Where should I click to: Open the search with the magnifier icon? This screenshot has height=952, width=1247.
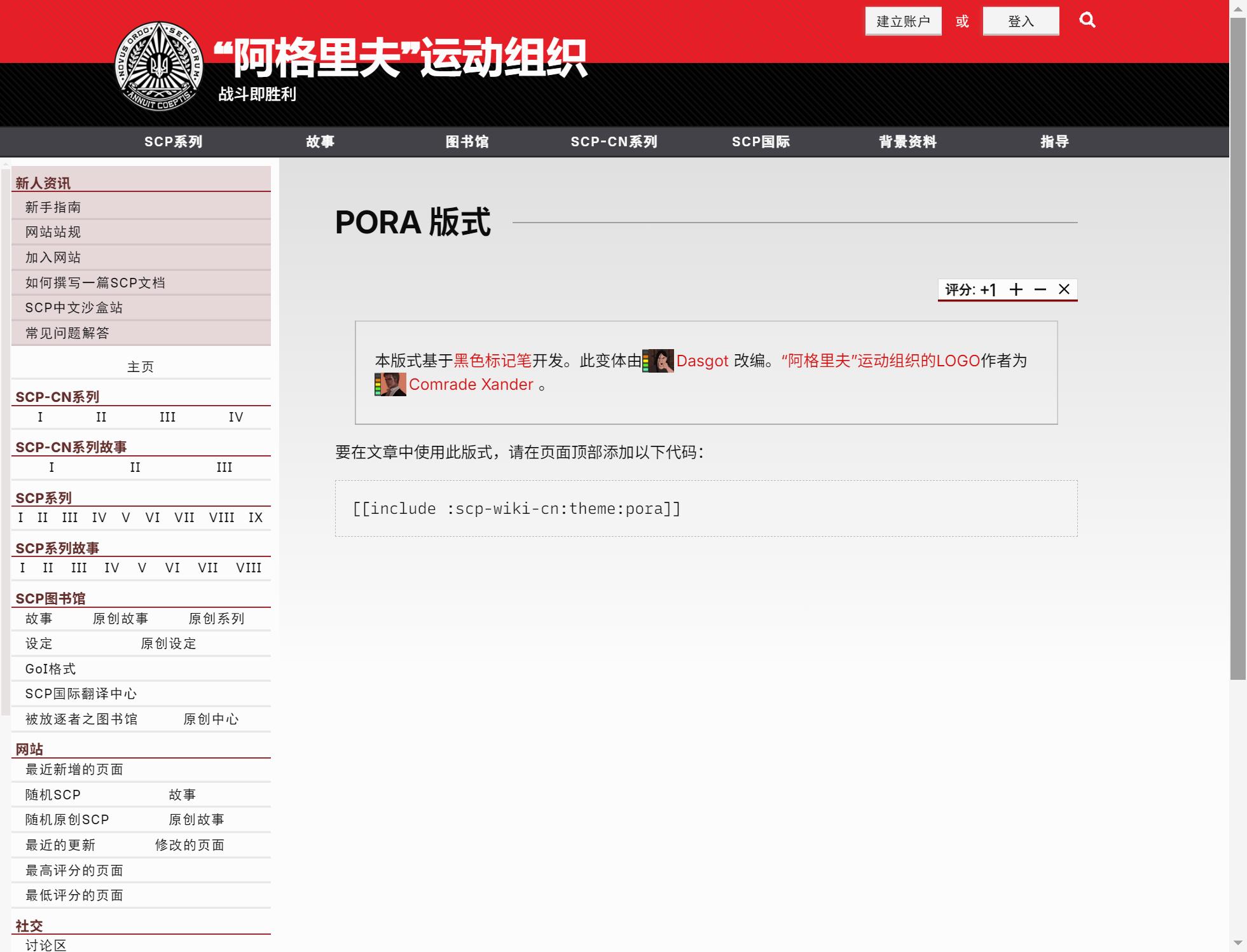tap(1087, 20)
